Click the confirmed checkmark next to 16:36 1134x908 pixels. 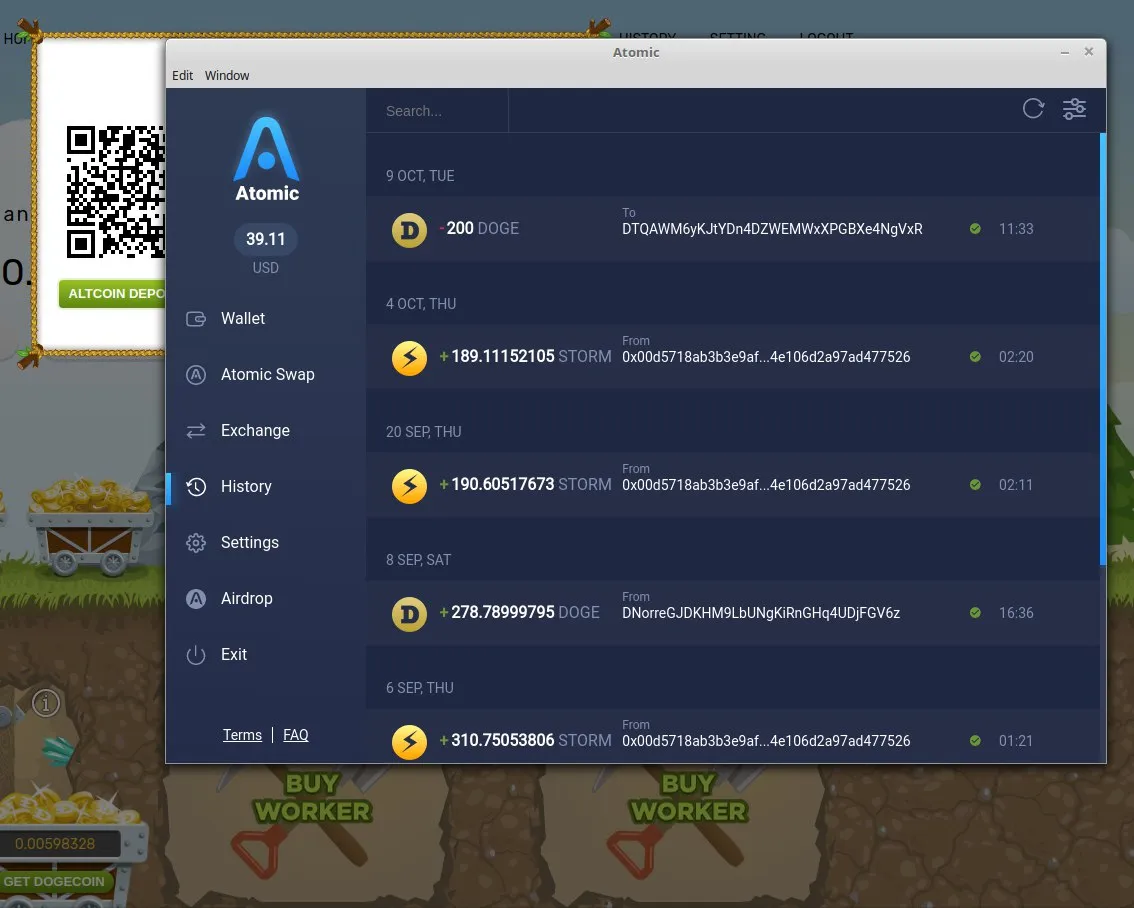(975, 612)
